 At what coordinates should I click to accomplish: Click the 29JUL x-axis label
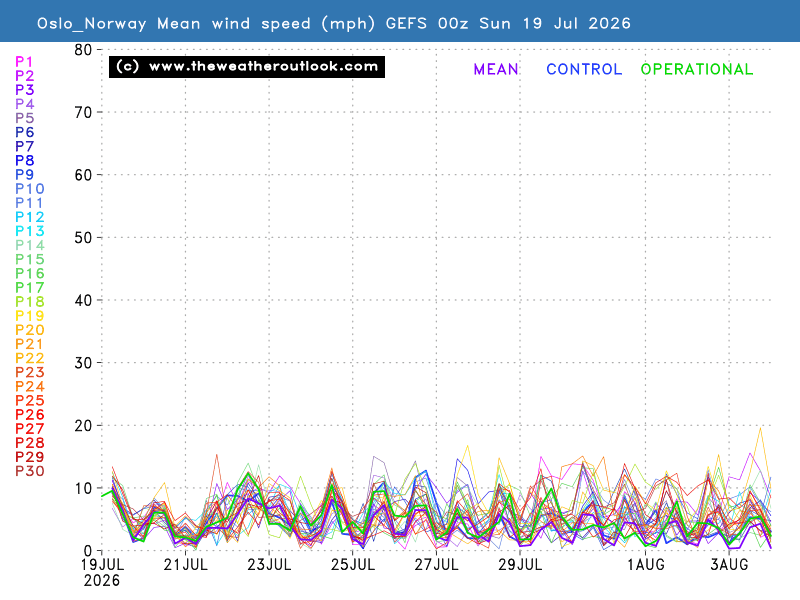[x=520, y=565]
